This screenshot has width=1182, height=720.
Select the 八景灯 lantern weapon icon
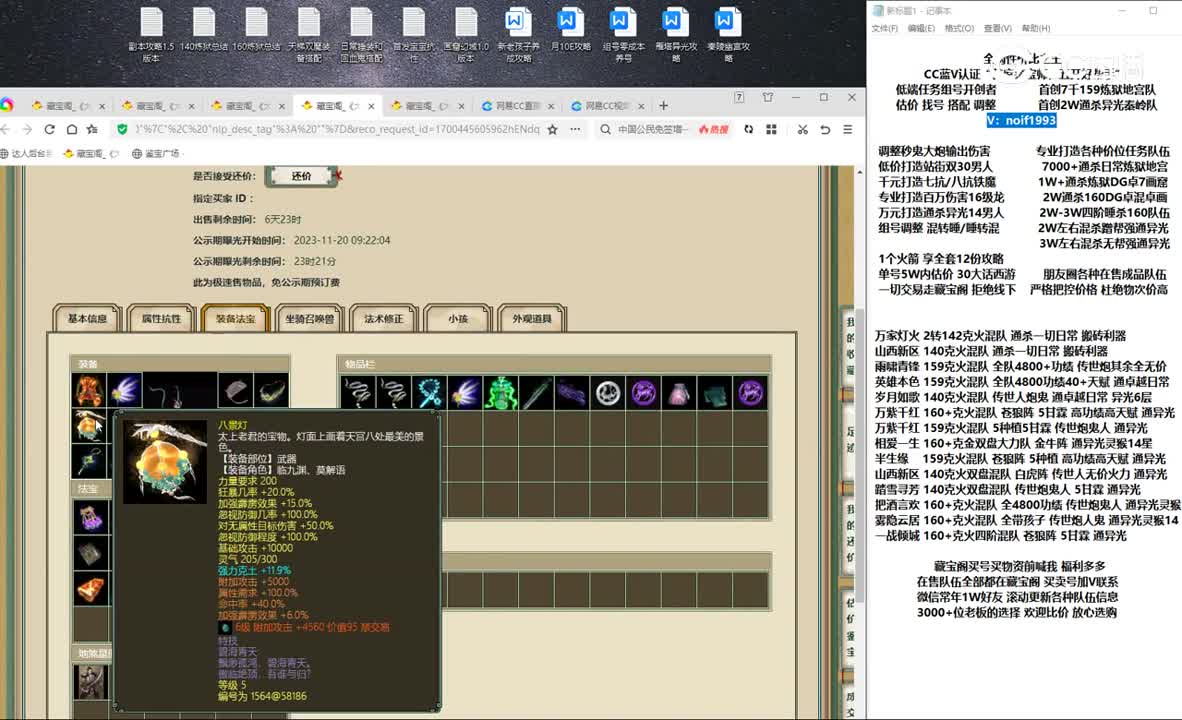pos(89,425)
